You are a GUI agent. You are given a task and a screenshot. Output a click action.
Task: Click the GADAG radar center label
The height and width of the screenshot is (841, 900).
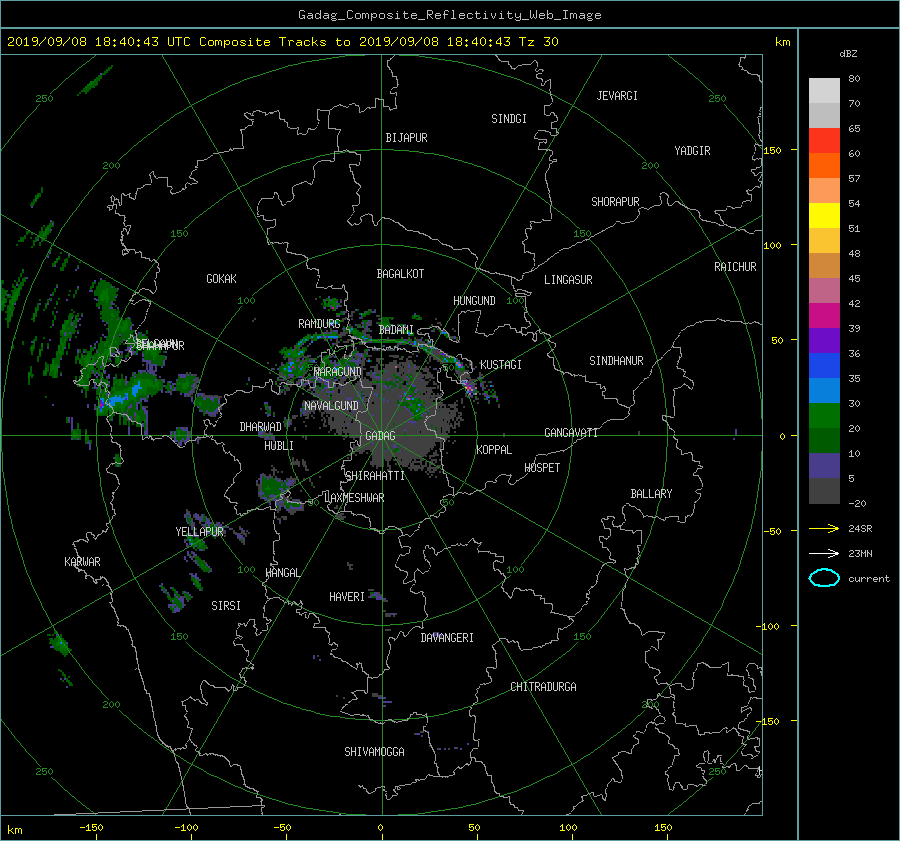tap(380, 436)
